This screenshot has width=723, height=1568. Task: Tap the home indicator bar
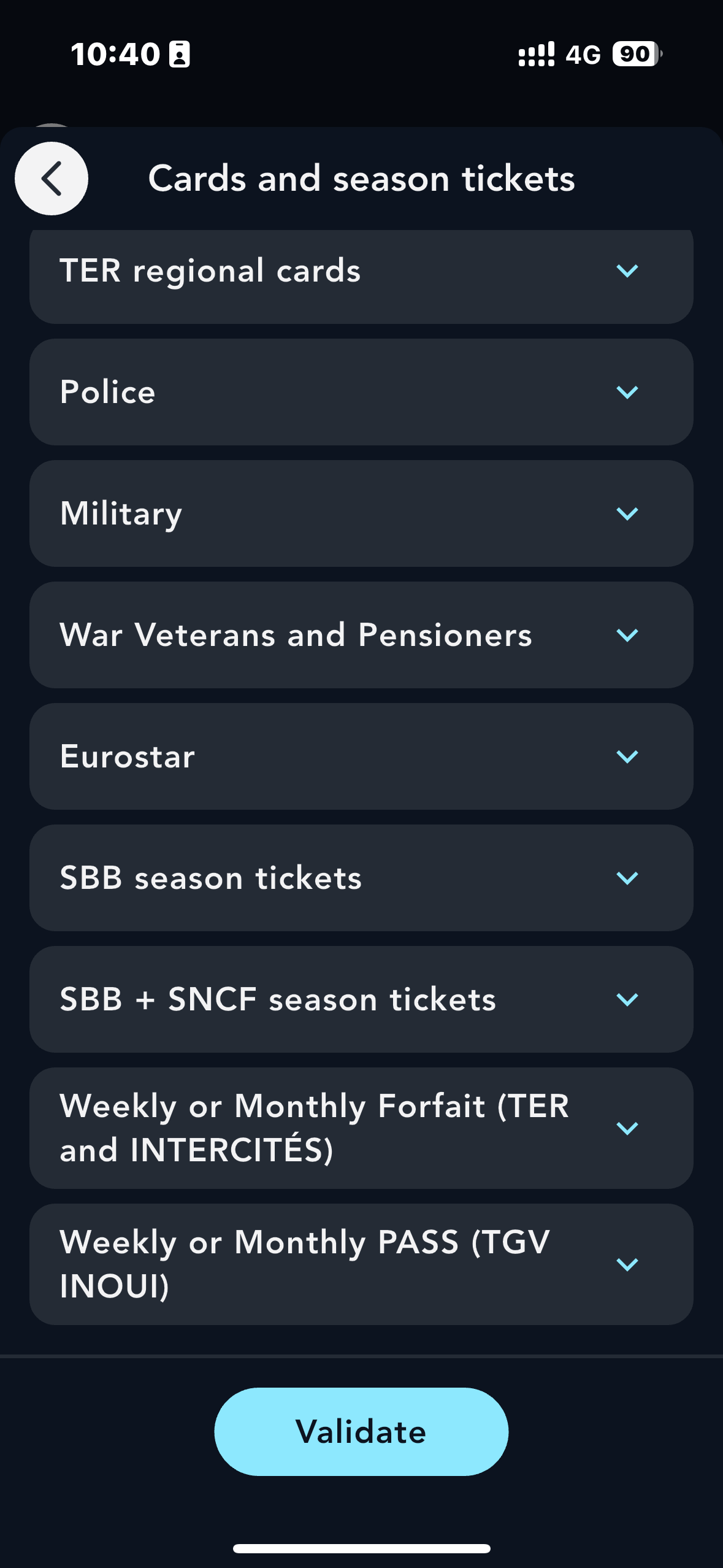point(361,1548)
